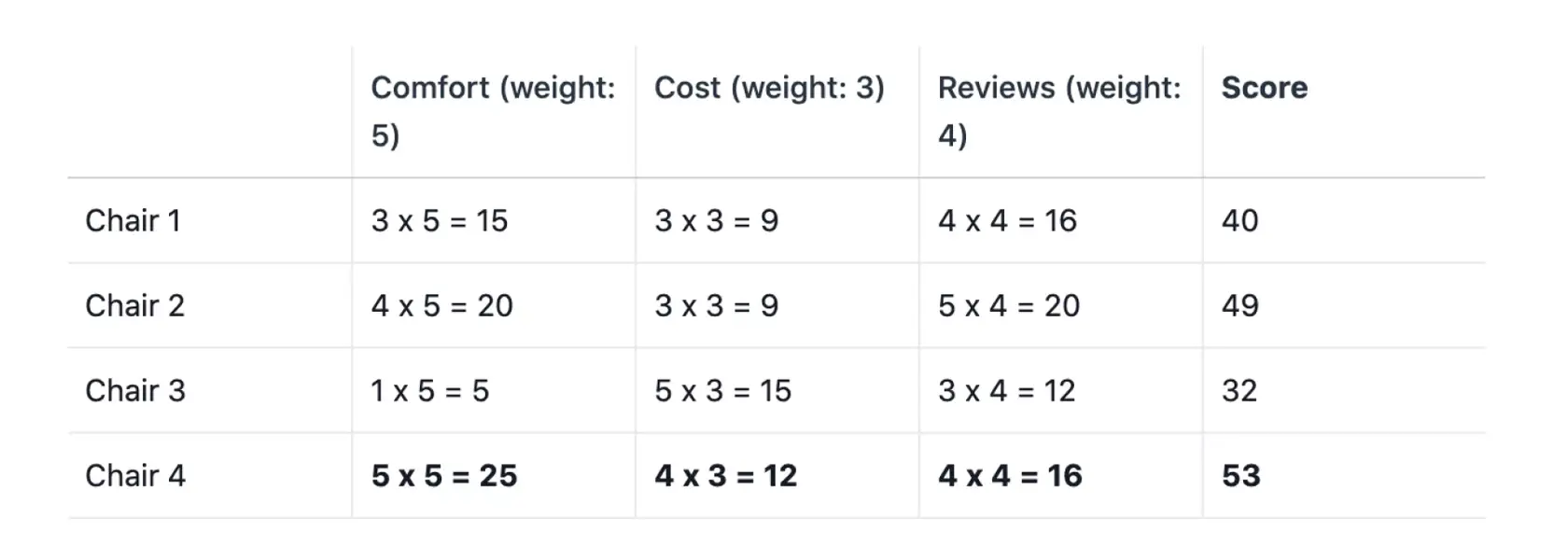This screenshot has height=560, width=1568.
Task: Select Chair 2 score value 49
Action: pyautogui.click(x=1240, y=306)
